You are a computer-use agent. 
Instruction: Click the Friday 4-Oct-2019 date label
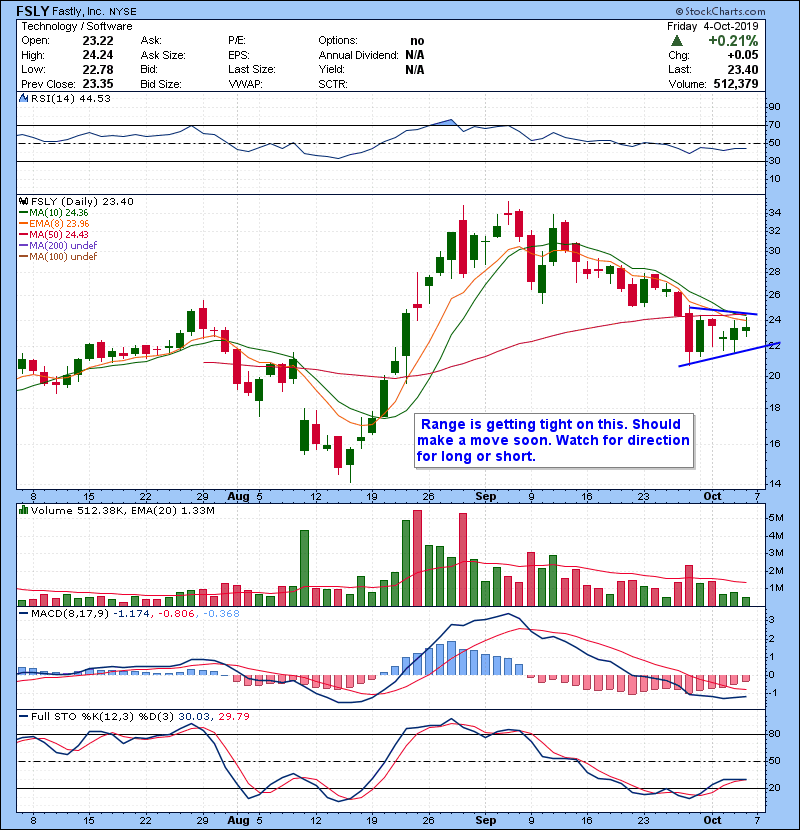(x=712, y=26)
